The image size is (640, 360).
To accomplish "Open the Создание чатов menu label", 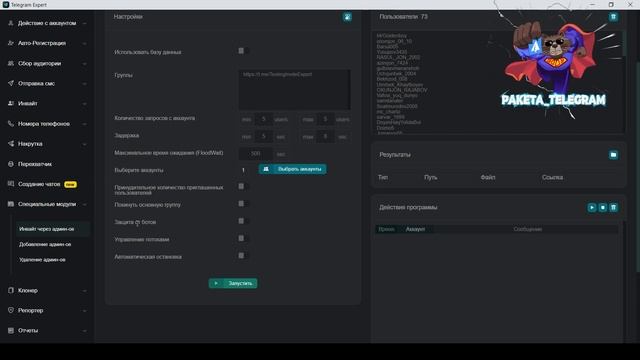I will [x=39, y=184].
